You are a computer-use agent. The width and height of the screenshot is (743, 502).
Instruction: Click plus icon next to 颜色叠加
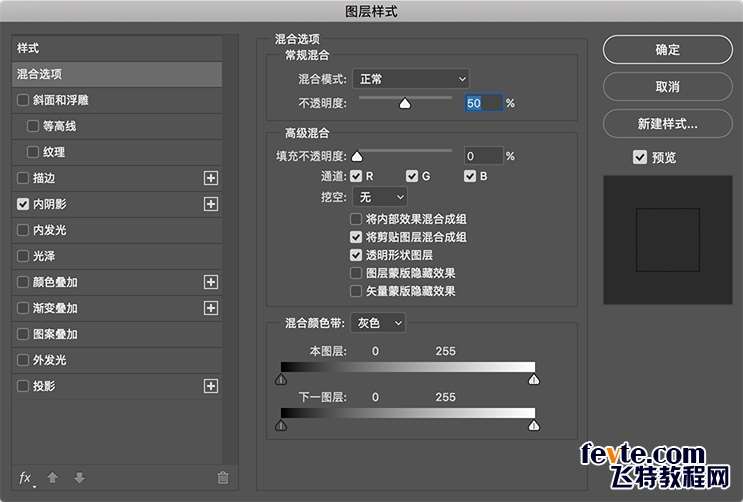(211, 282)
